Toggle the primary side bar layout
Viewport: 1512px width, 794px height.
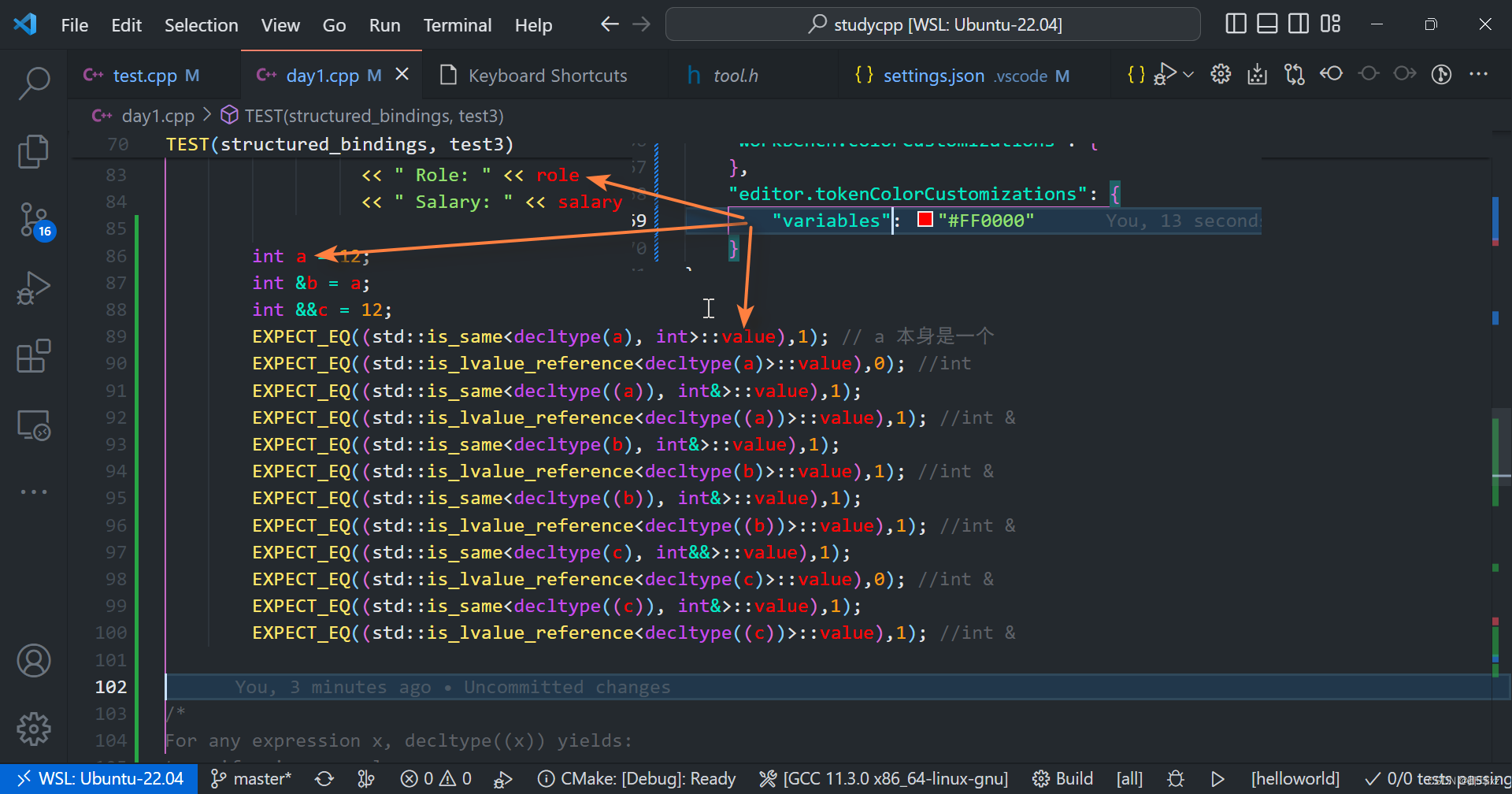(x=1236, y=24)
